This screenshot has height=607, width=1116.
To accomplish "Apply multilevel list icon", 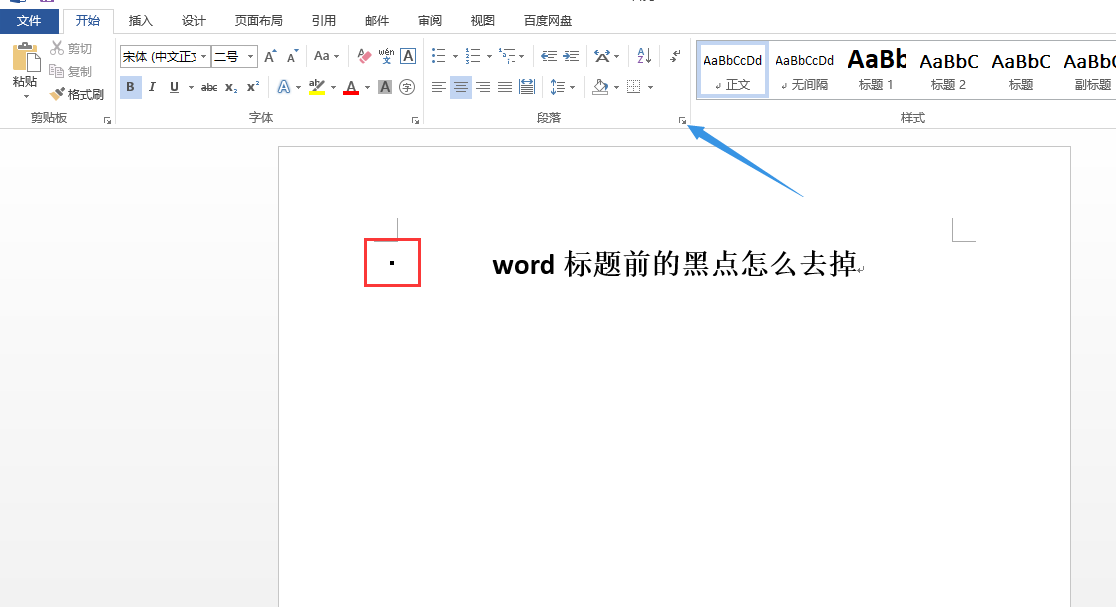I will pos(507,56).
